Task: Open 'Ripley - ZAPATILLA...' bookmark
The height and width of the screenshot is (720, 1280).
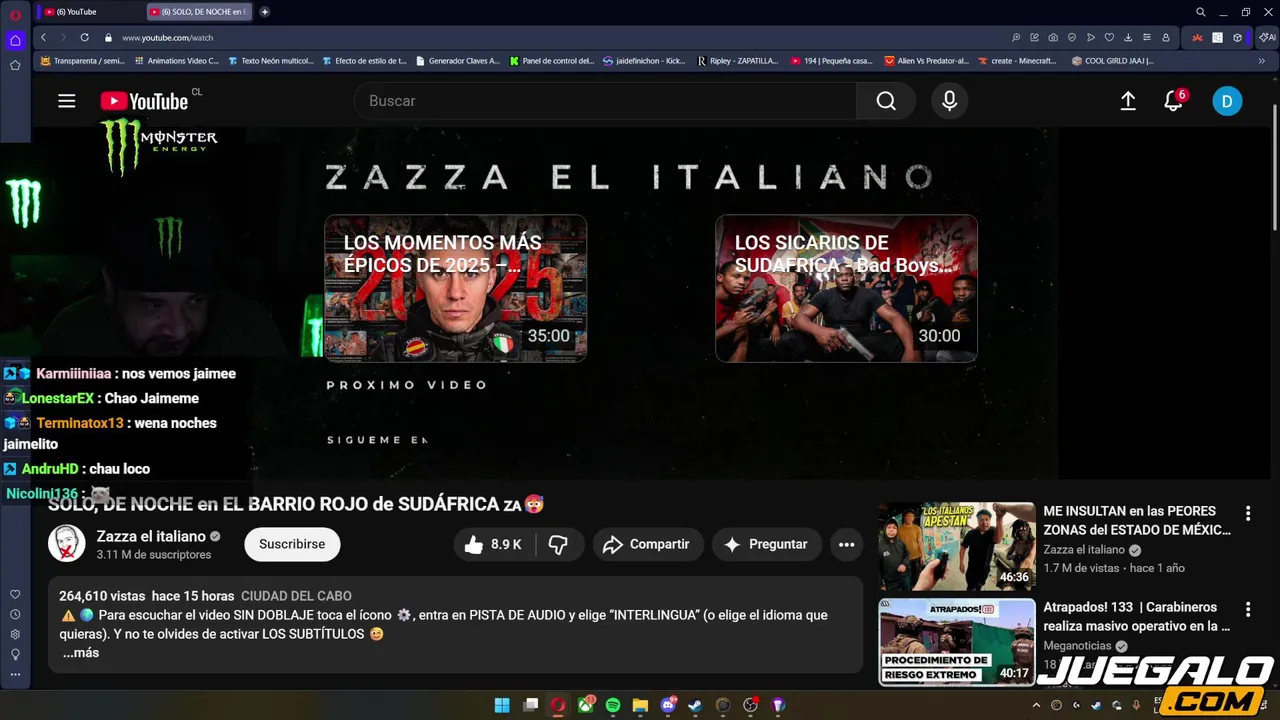Action: pos(738,60)
